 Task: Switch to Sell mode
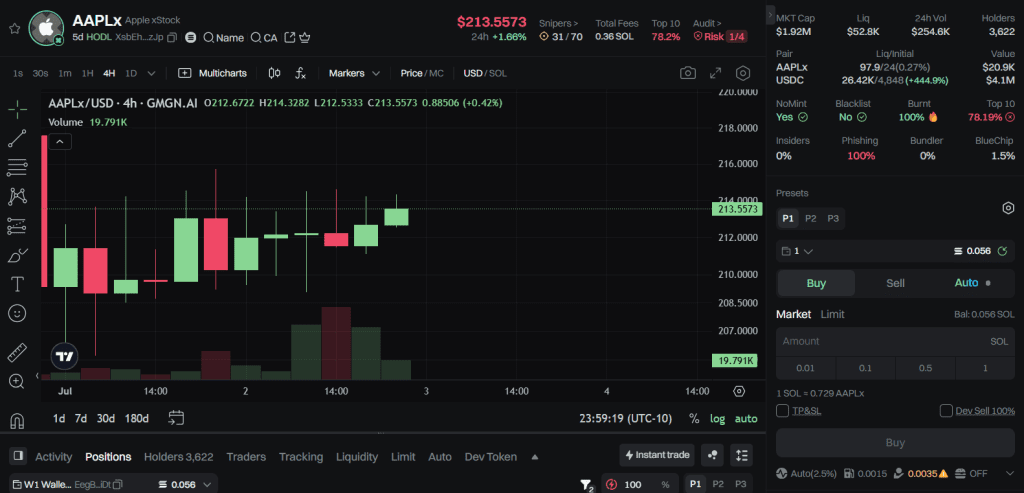895,283
